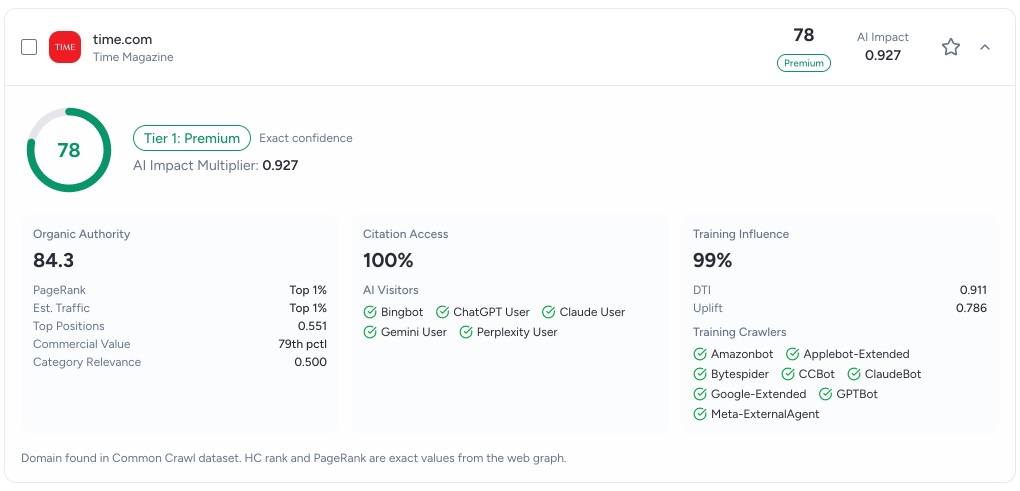
Task: Click the Organic Authority card heading
Action: coord(82,234)
